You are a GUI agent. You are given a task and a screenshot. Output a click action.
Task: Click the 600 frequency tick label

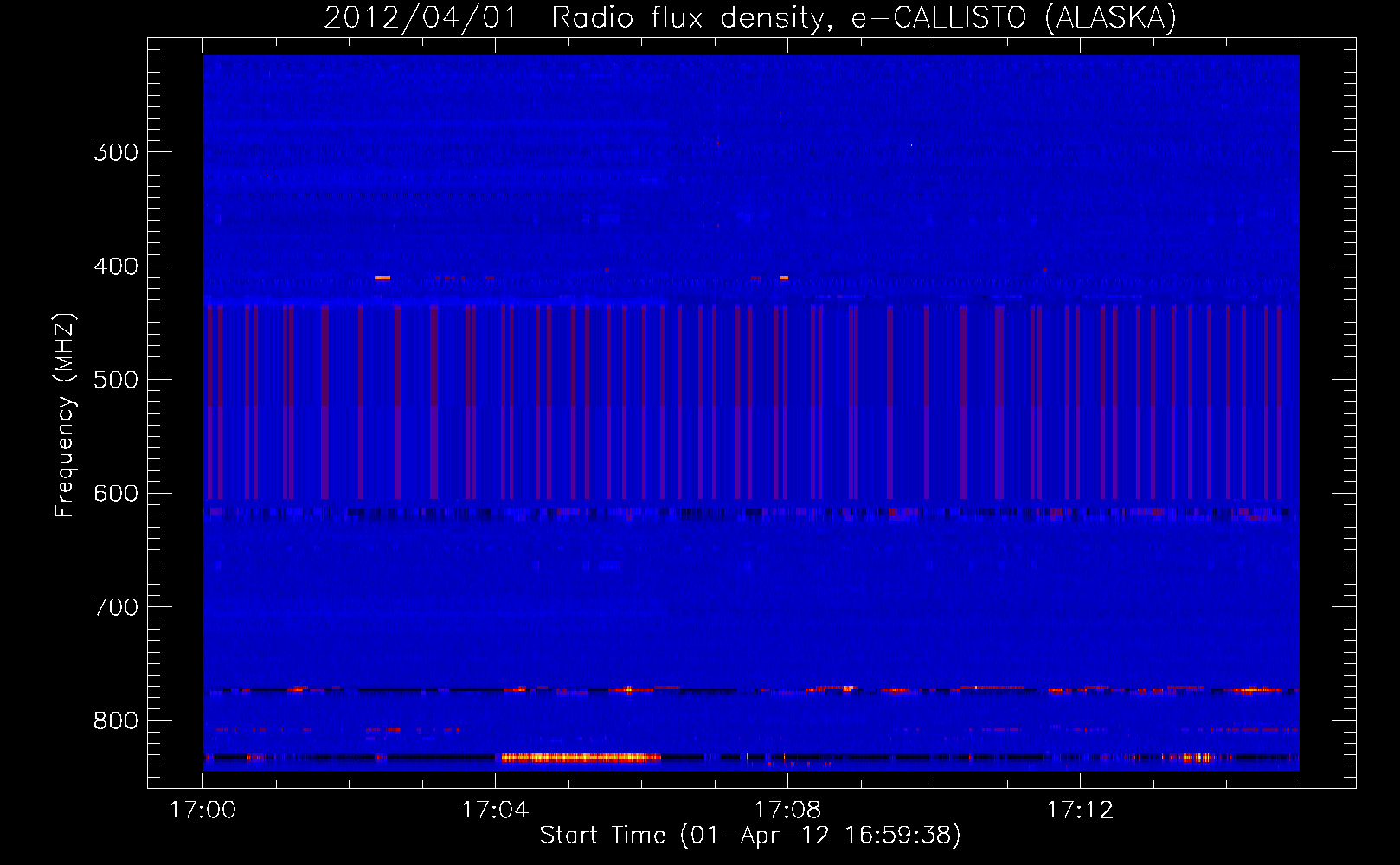(x=116, y=494)
